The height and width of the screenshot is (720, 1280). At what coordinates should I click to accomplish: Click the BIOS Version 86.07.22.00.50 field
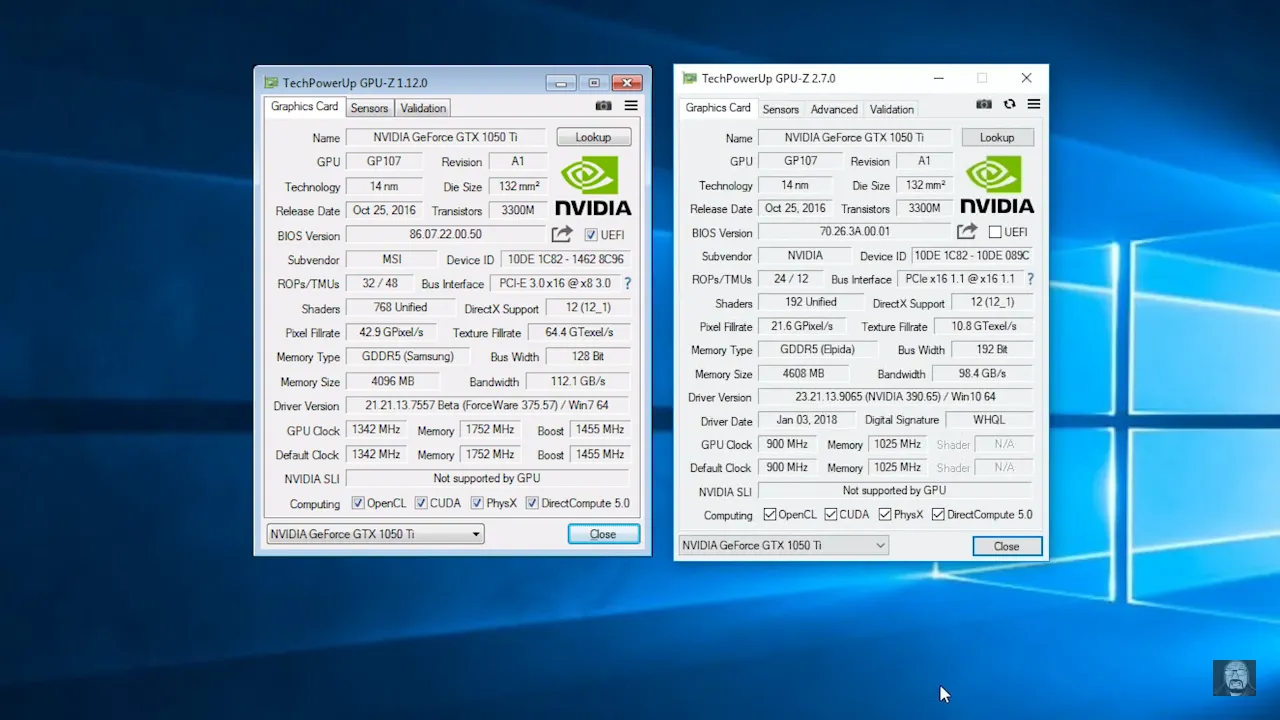coord(446,235)
